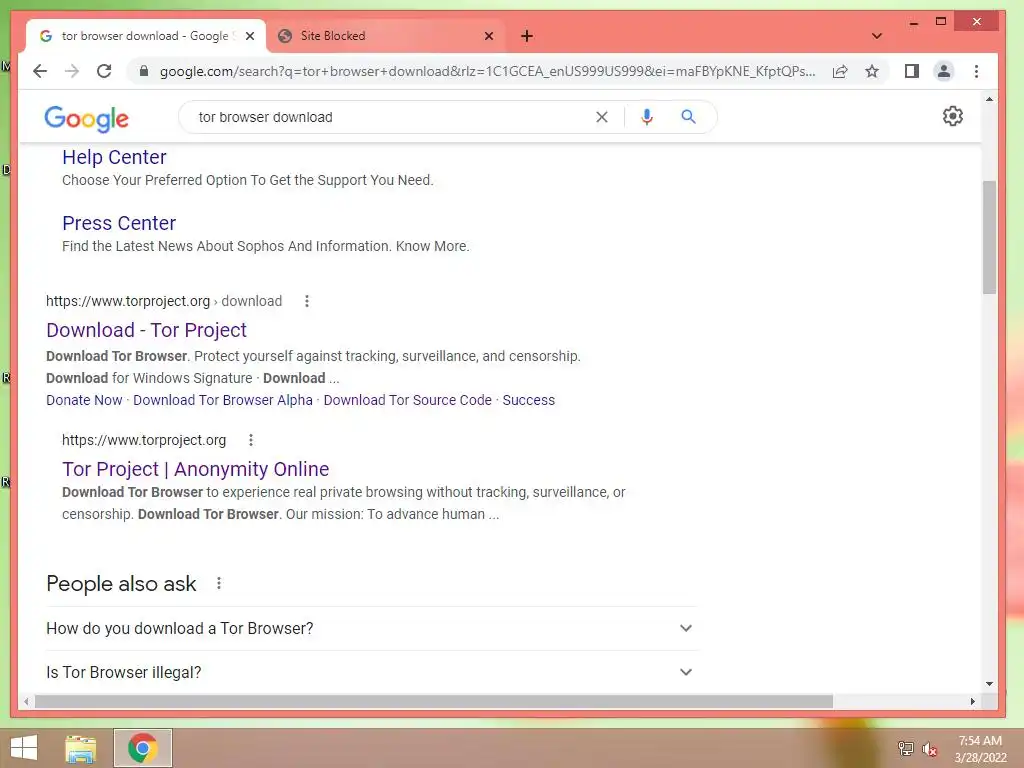Open Chrome side panel
This screenshot has height=768, width=1024.
912,71
